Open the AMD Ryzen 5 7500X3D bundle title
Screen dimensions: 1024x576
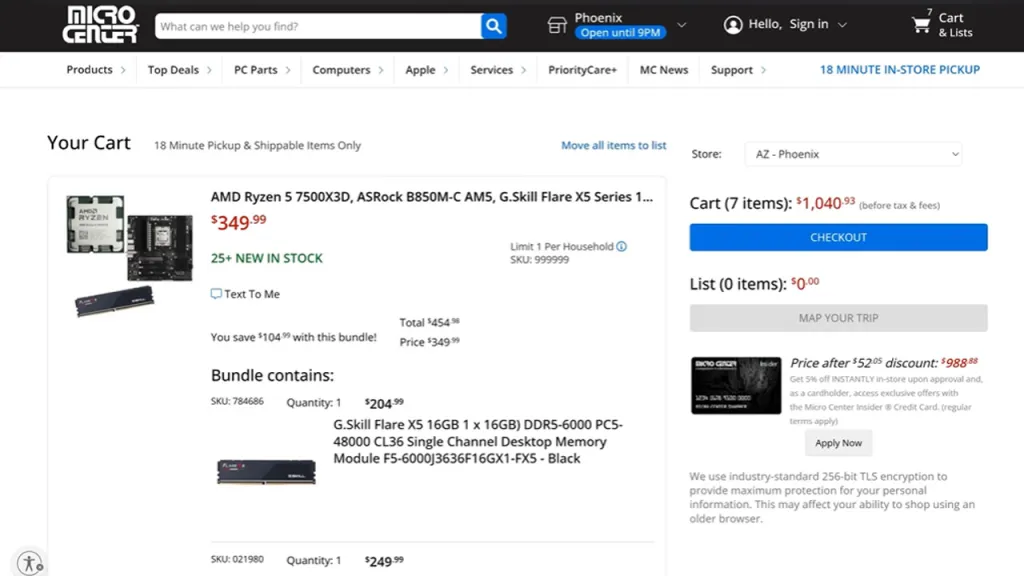tap(432, 197)
